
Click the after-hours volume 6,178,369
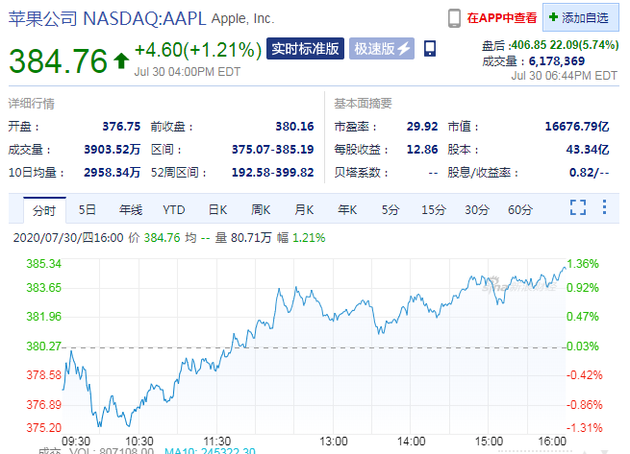(x=556, y=61)
